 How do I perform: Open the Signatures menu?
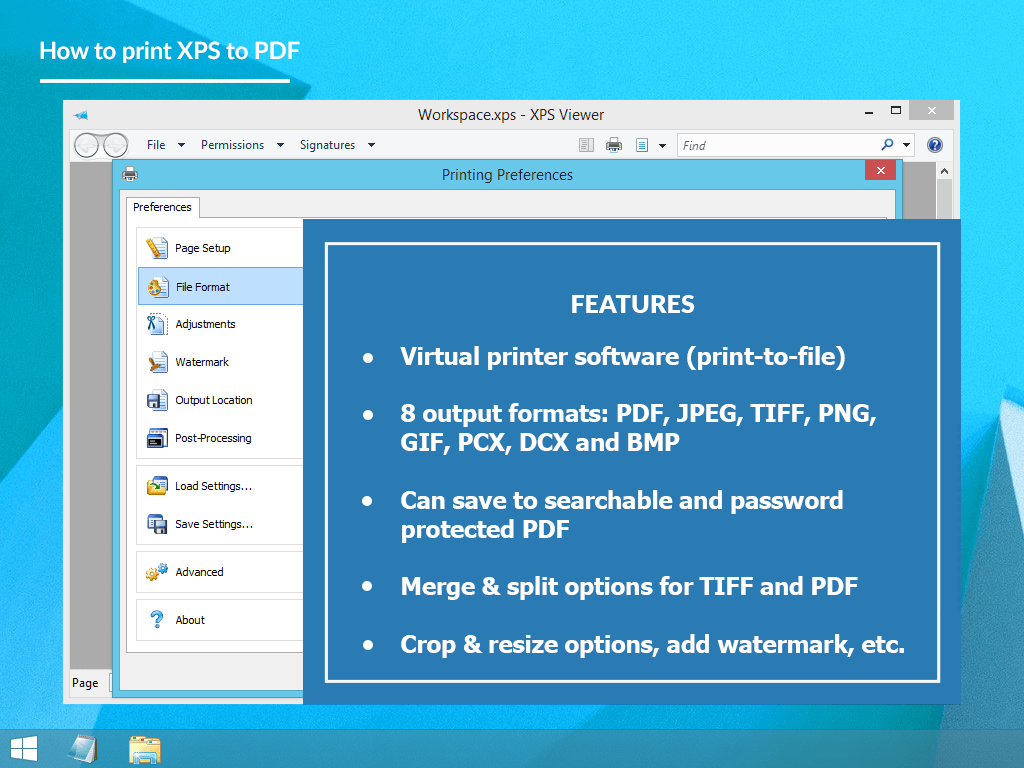(x=327, y=145)
